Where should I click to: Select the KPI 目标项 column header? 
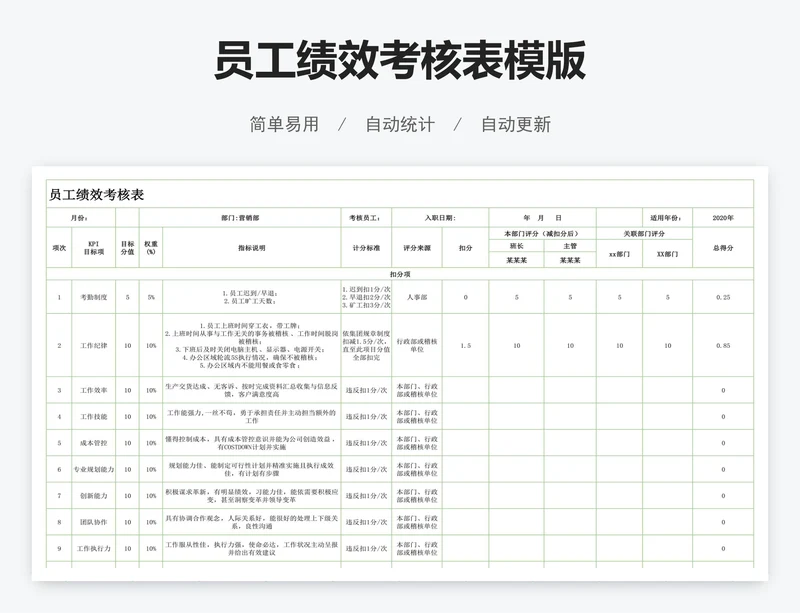93,248
